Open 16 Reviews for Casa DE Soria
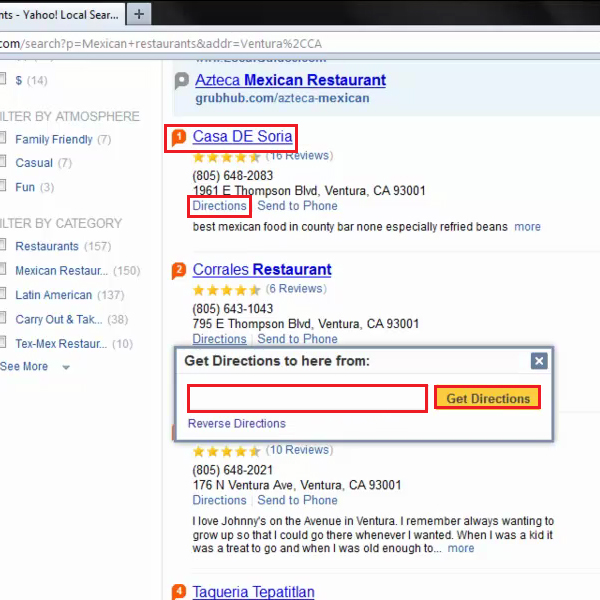The height and width of the screenshot is (600, 600). pos(299,156)
